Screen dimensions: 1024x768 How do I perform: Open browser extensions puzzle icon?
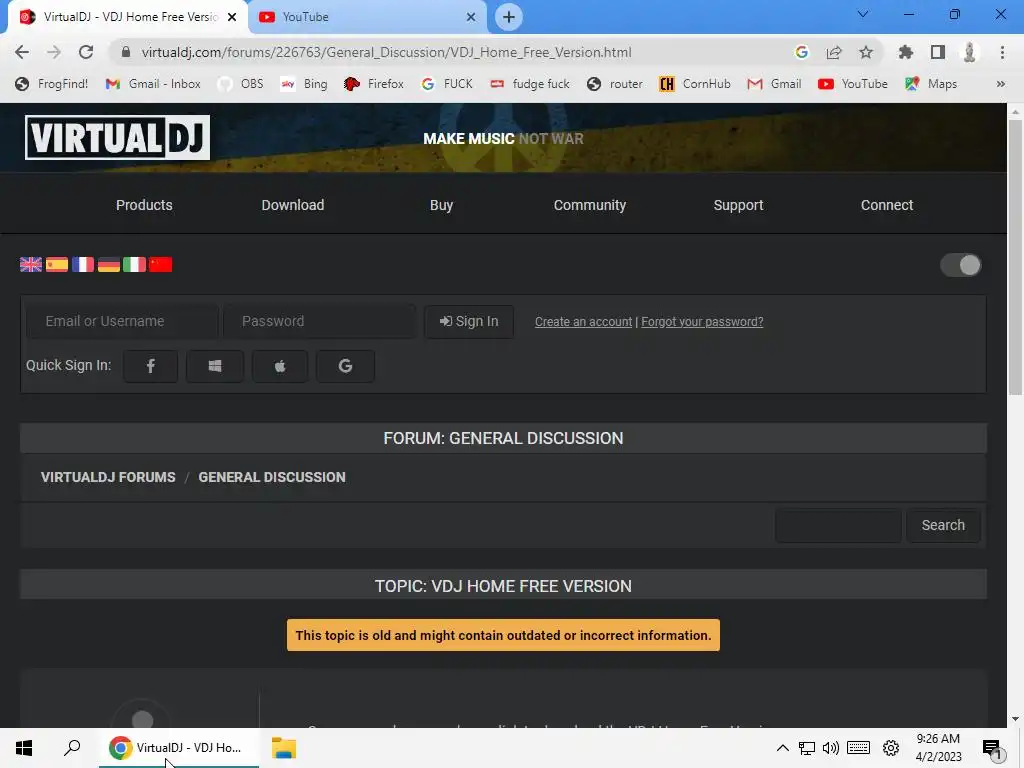[905, 52]
